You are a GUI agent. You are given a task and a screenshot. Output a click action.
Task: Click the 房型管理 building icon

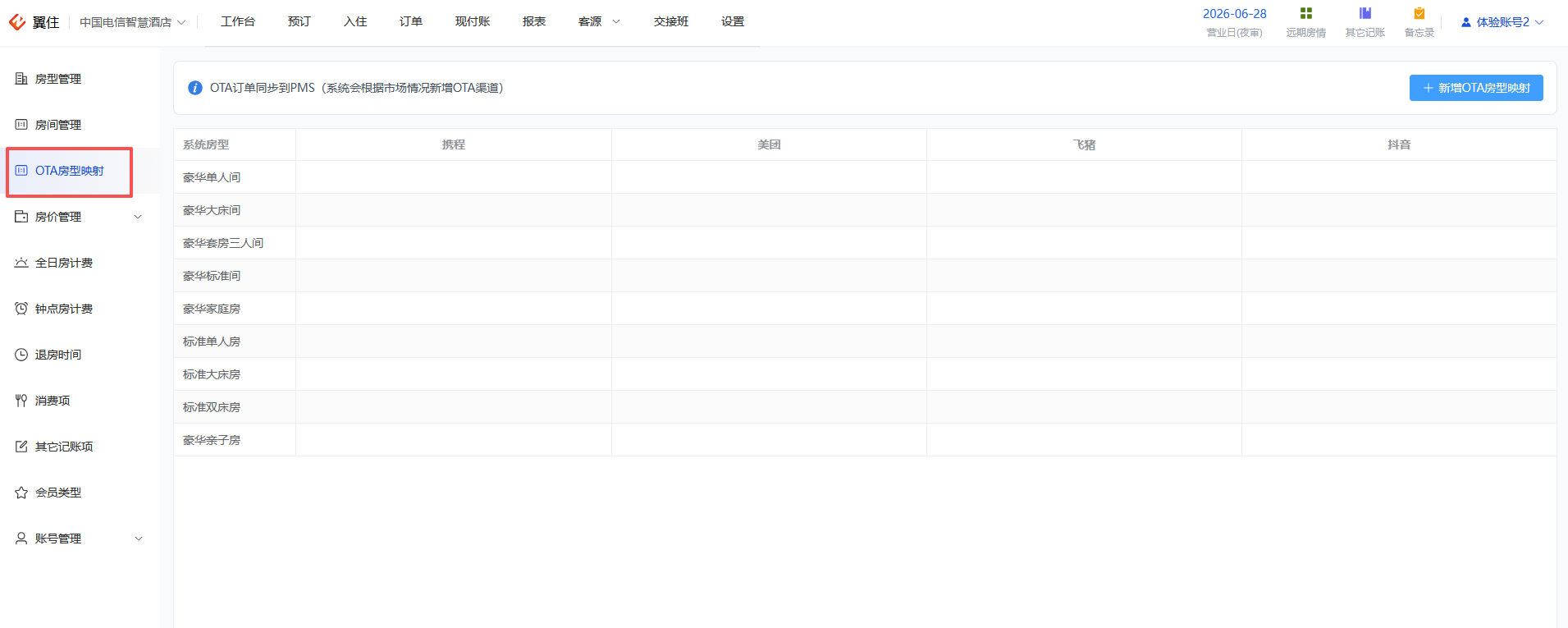pos(21,79)
